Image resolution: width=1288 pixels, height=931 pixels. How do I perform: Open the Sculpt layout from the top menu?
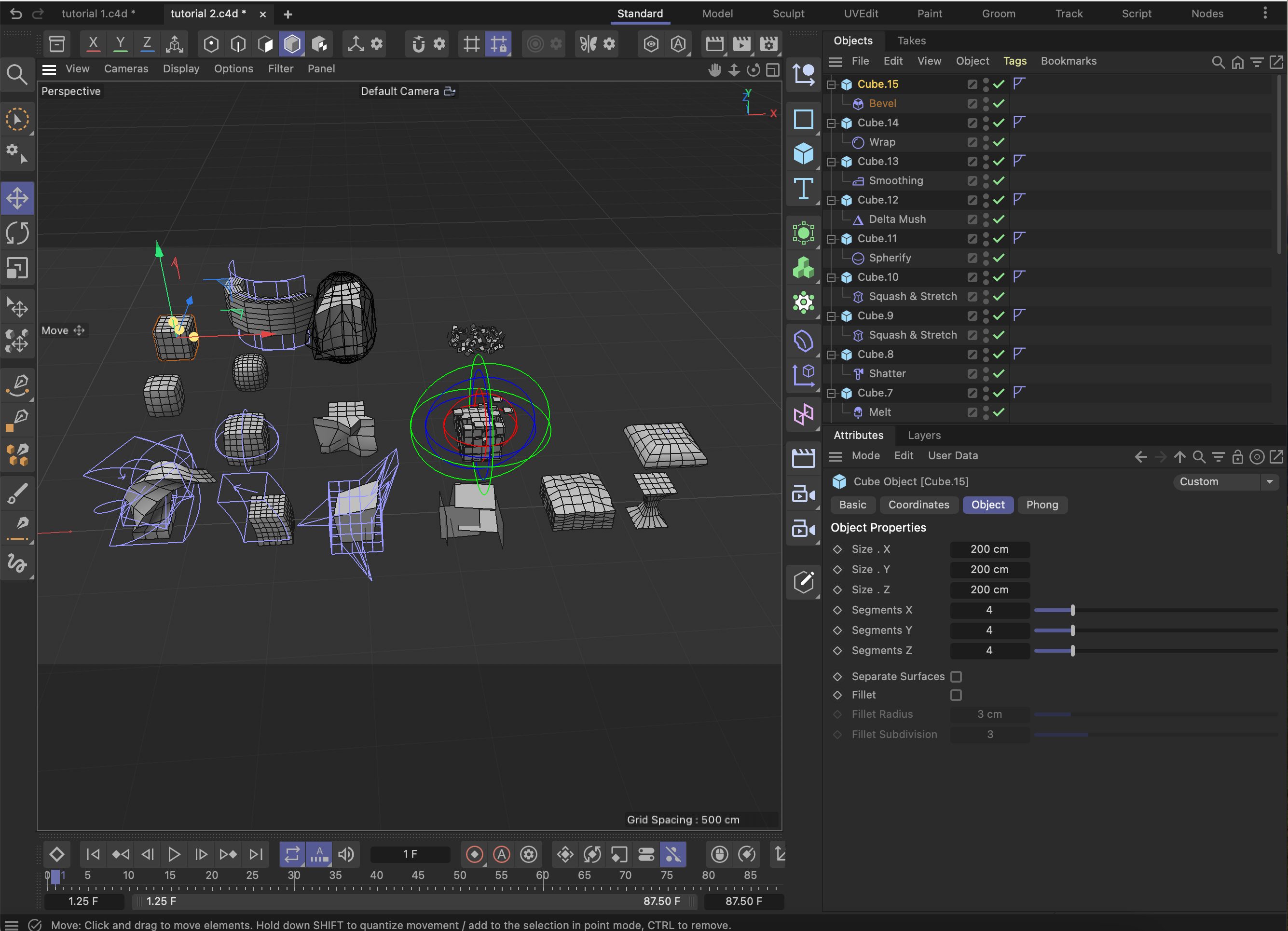[788, 13]
